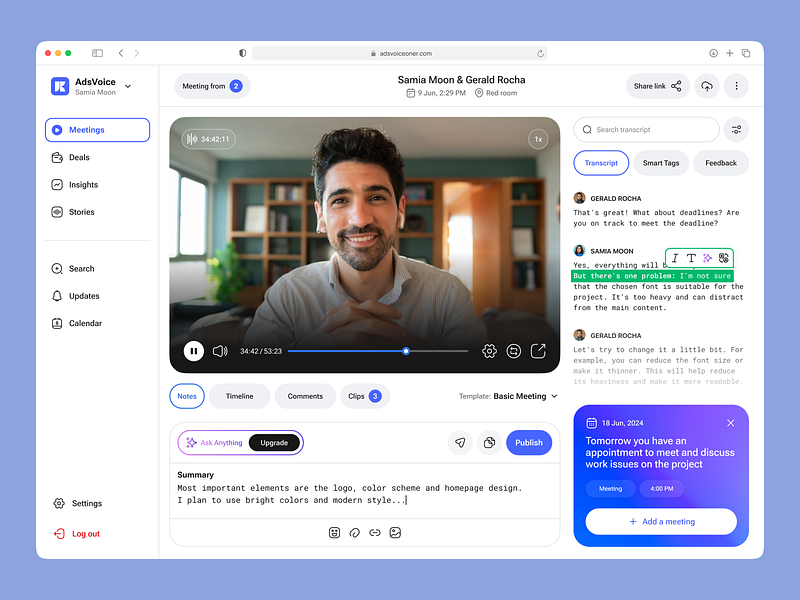Insert an emoji into the summary
The image size is (800, 600).
(x=334, y=533)
